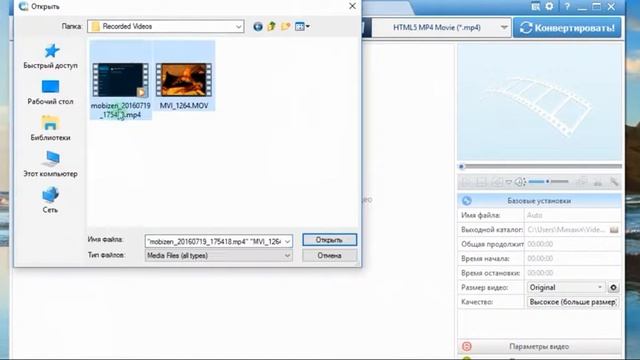640x360 pixels.
Task: Click the Выходной каталог path field
Action: point(566,230)
